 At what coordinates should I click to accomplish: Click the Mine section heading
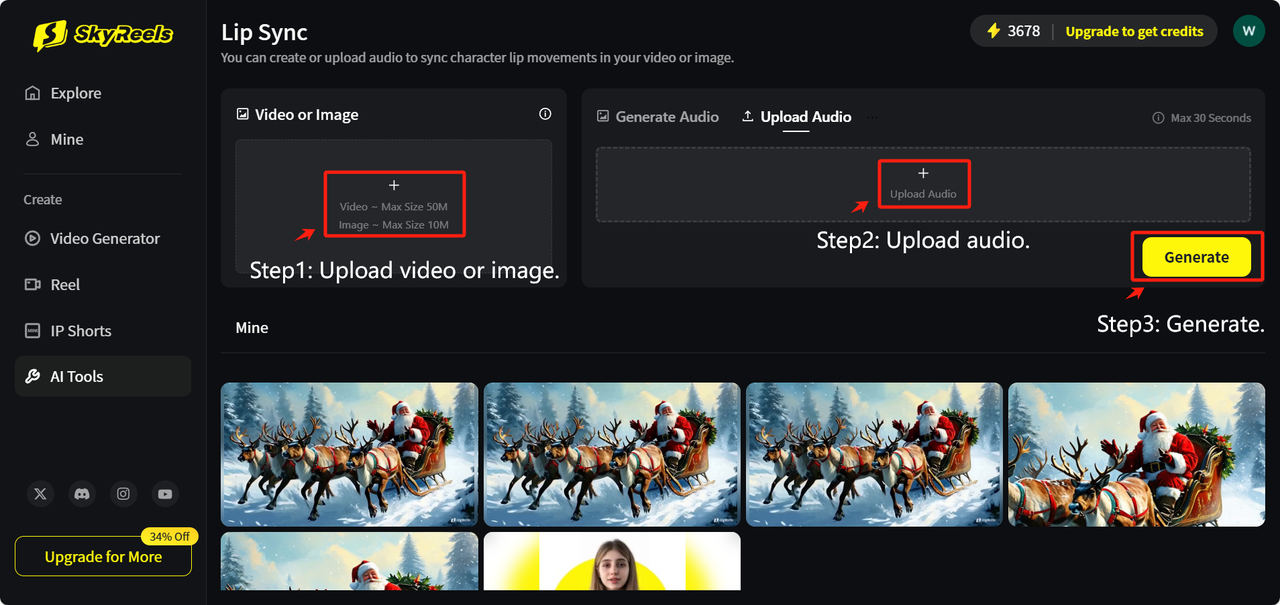(x=252, y=328)
